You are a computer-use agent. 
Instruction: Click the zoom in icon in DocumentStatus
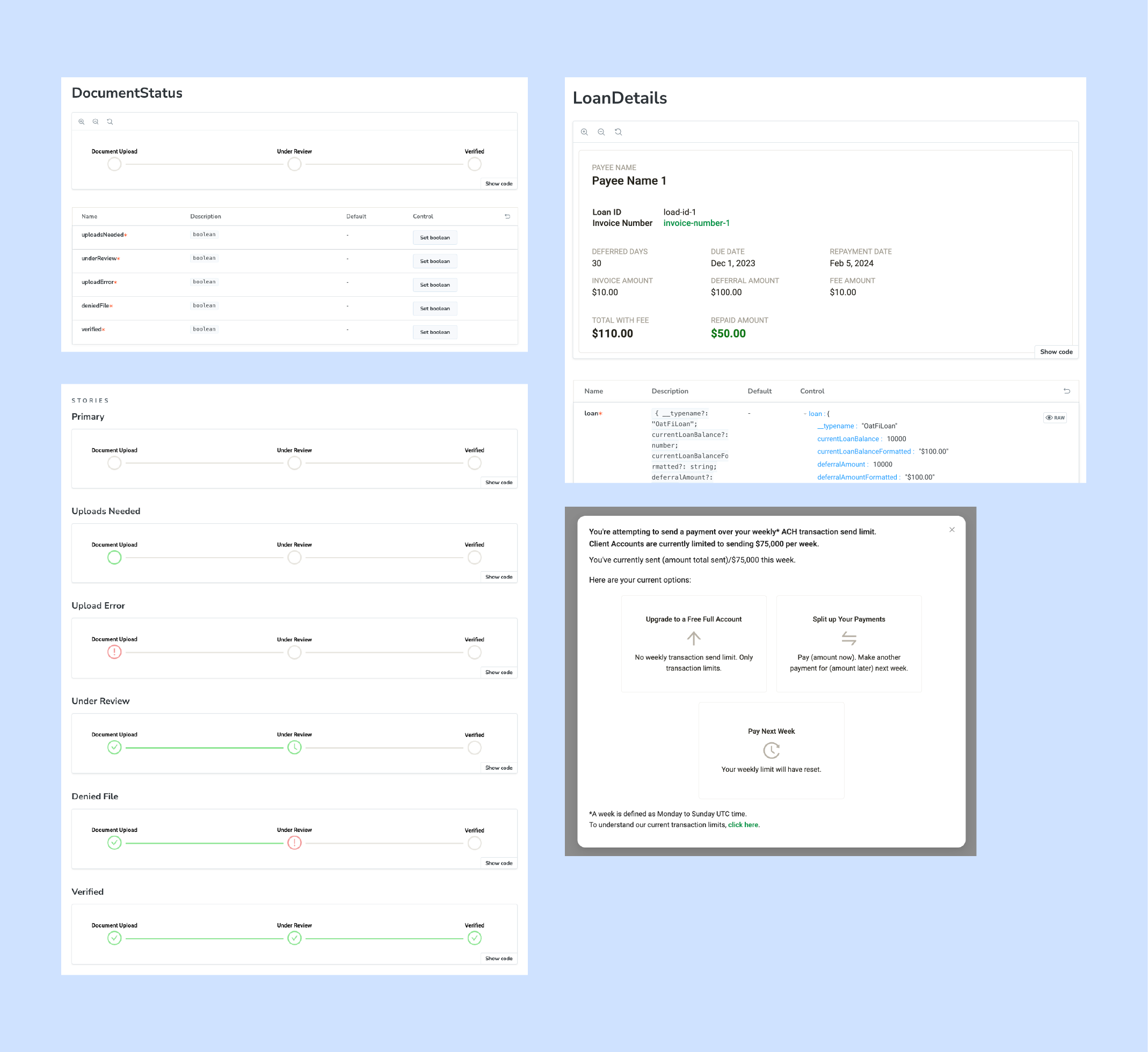(x=81, y=121)
